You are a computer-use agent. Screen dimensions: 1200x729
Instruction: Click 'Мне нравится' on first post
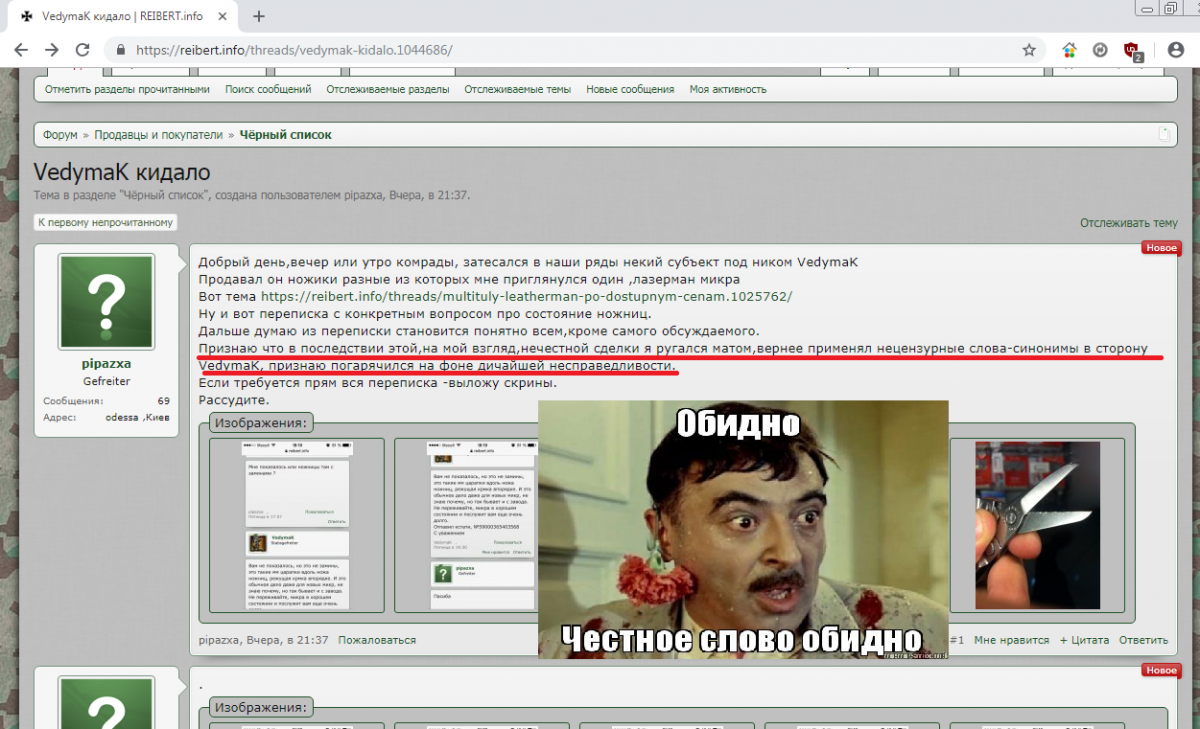pos(1012,640)
